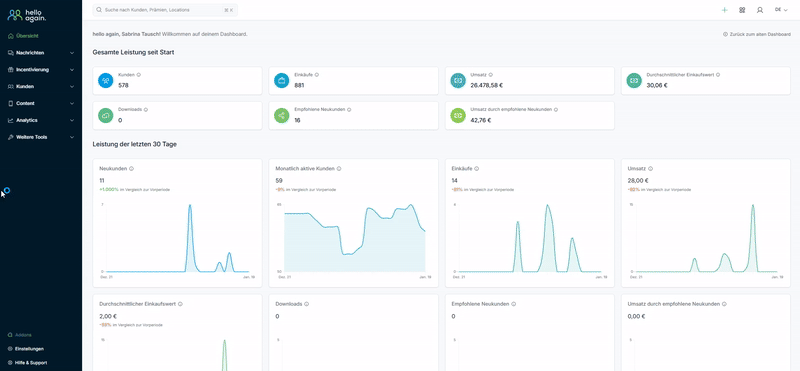Screen dimensions: 800x371
Task: Expand the Nachrichten menu chevron
Action: (x=72, y=53)
